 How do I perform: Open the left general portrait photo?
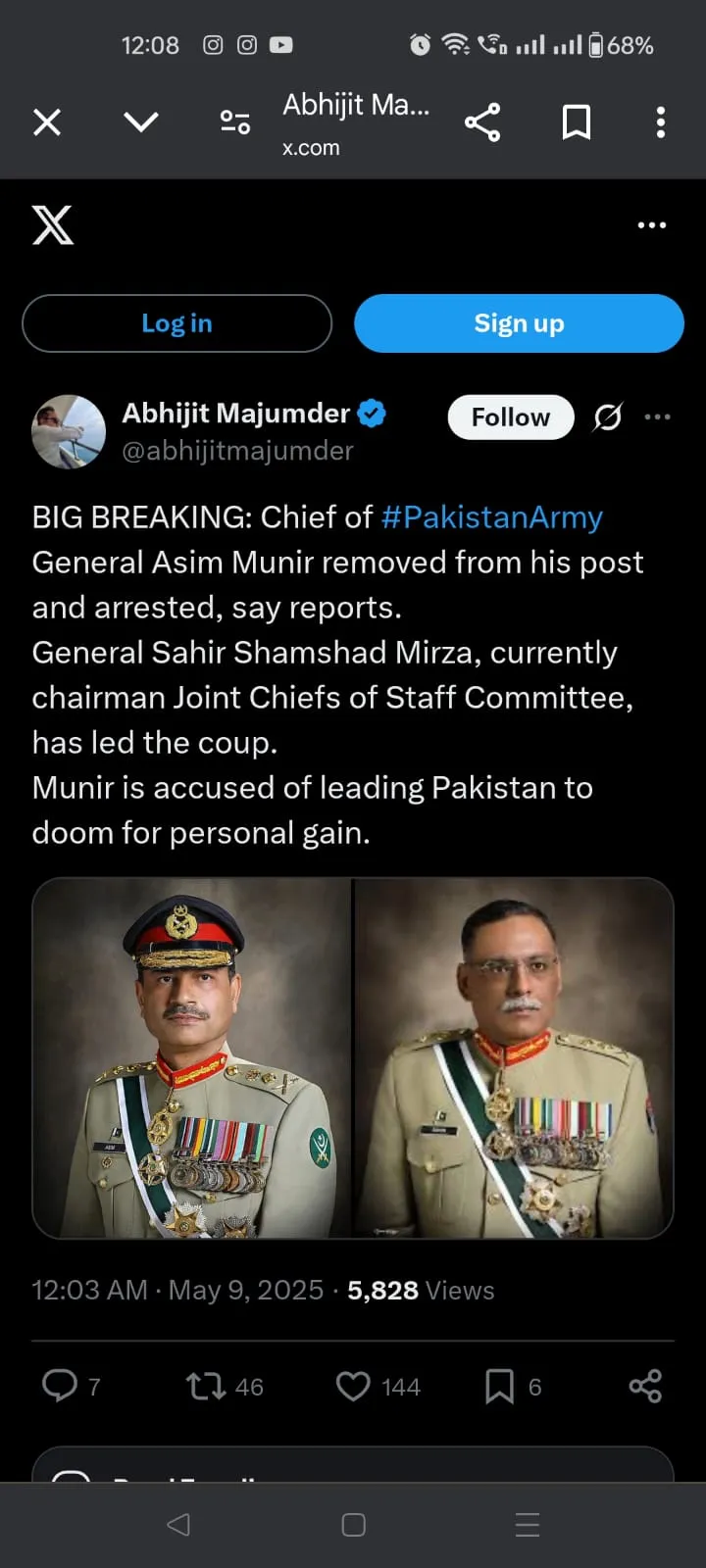(192, 1057)
